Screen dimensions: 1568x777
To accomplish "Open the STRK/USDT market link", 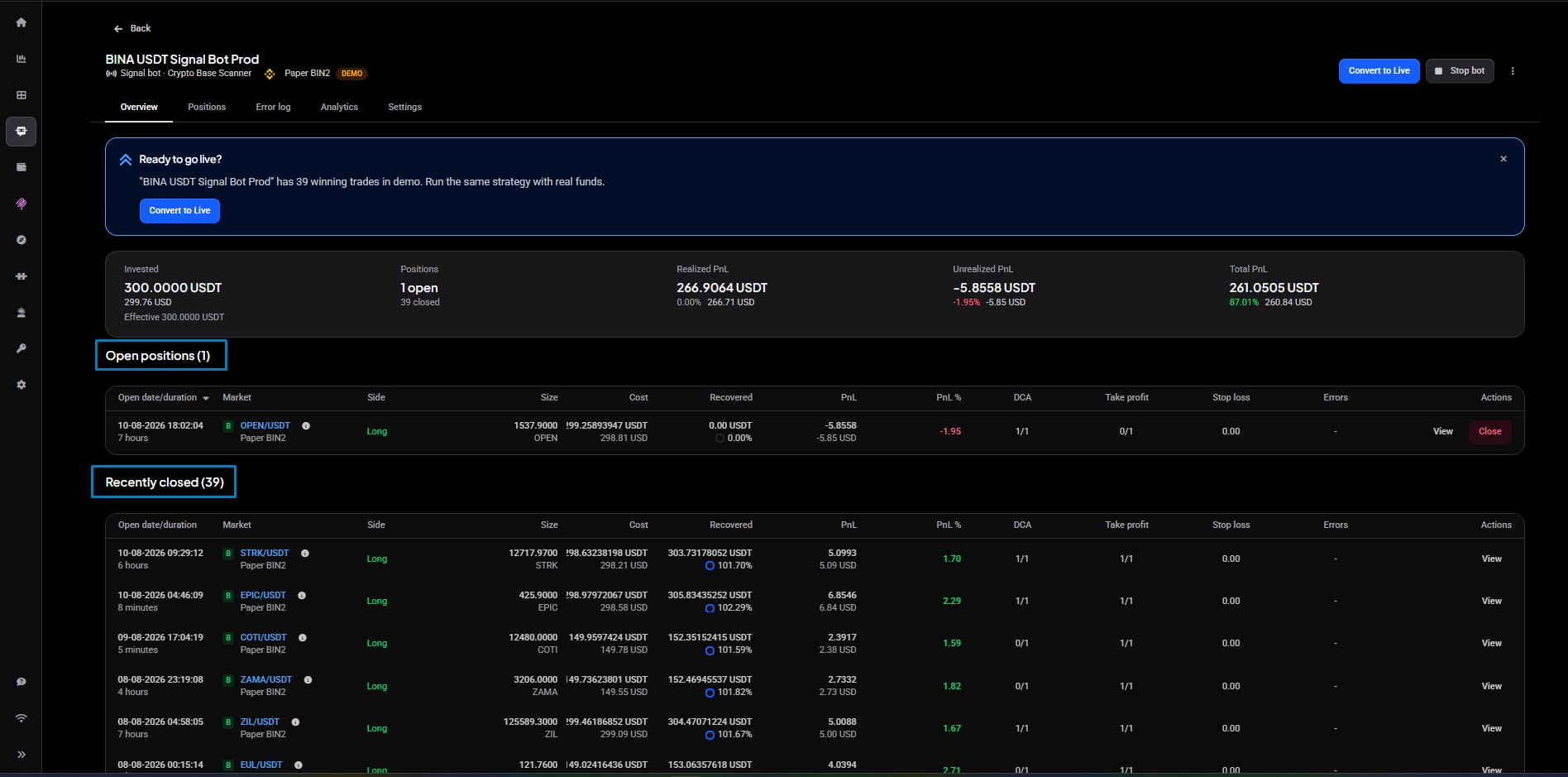I will [x=265, y=554].
